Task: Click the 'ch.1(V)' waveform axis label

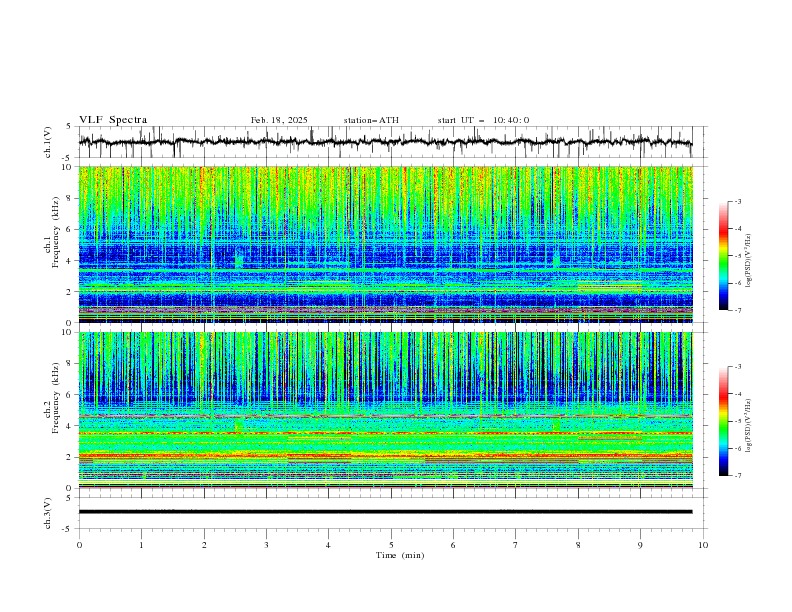Action: tap(48, 142)
